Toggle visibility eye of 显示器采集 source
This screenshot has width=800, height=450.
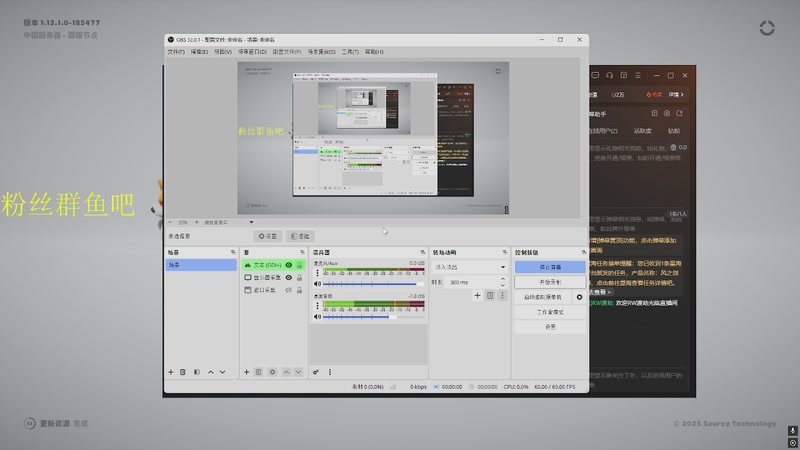[x=289, y=278]
